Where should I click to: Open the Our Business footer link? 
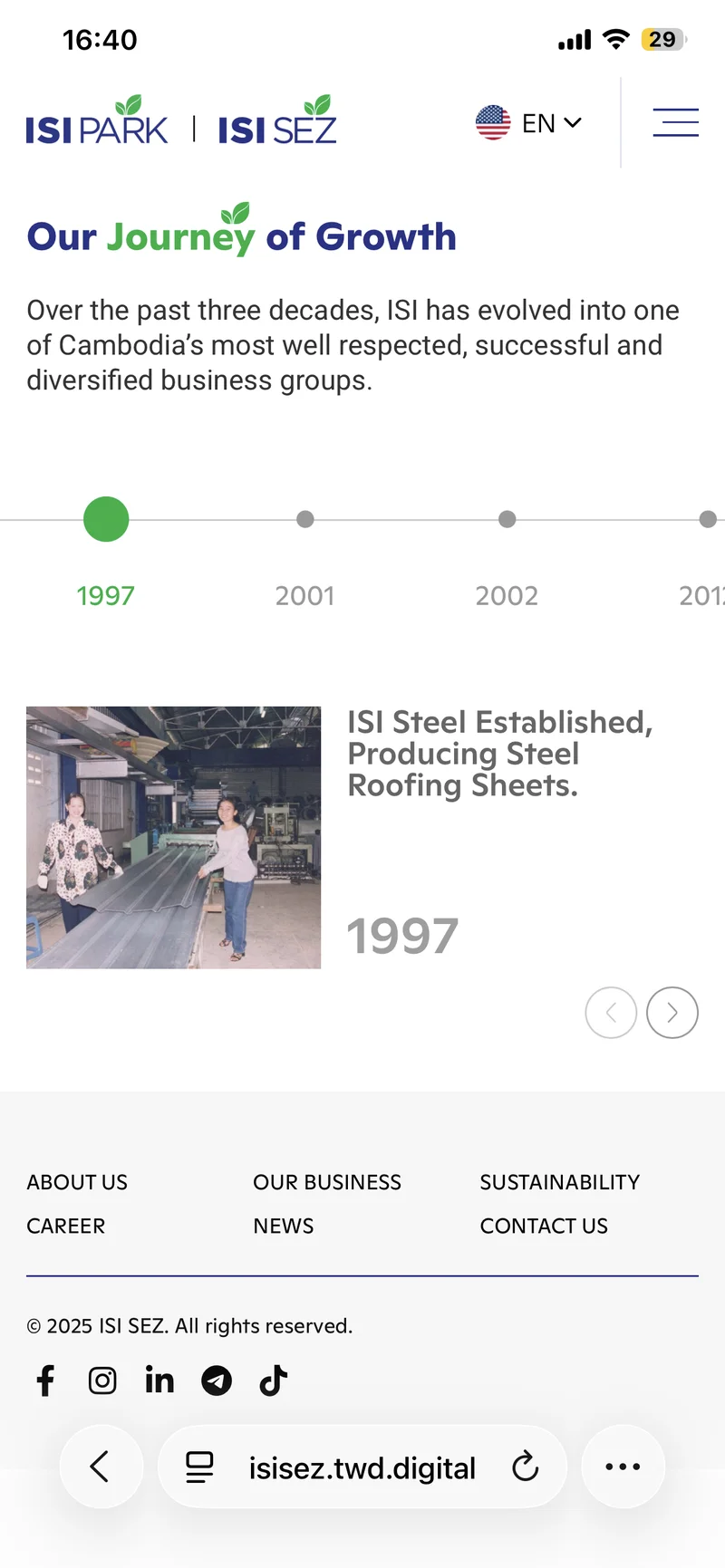(x=327, y=1182)
